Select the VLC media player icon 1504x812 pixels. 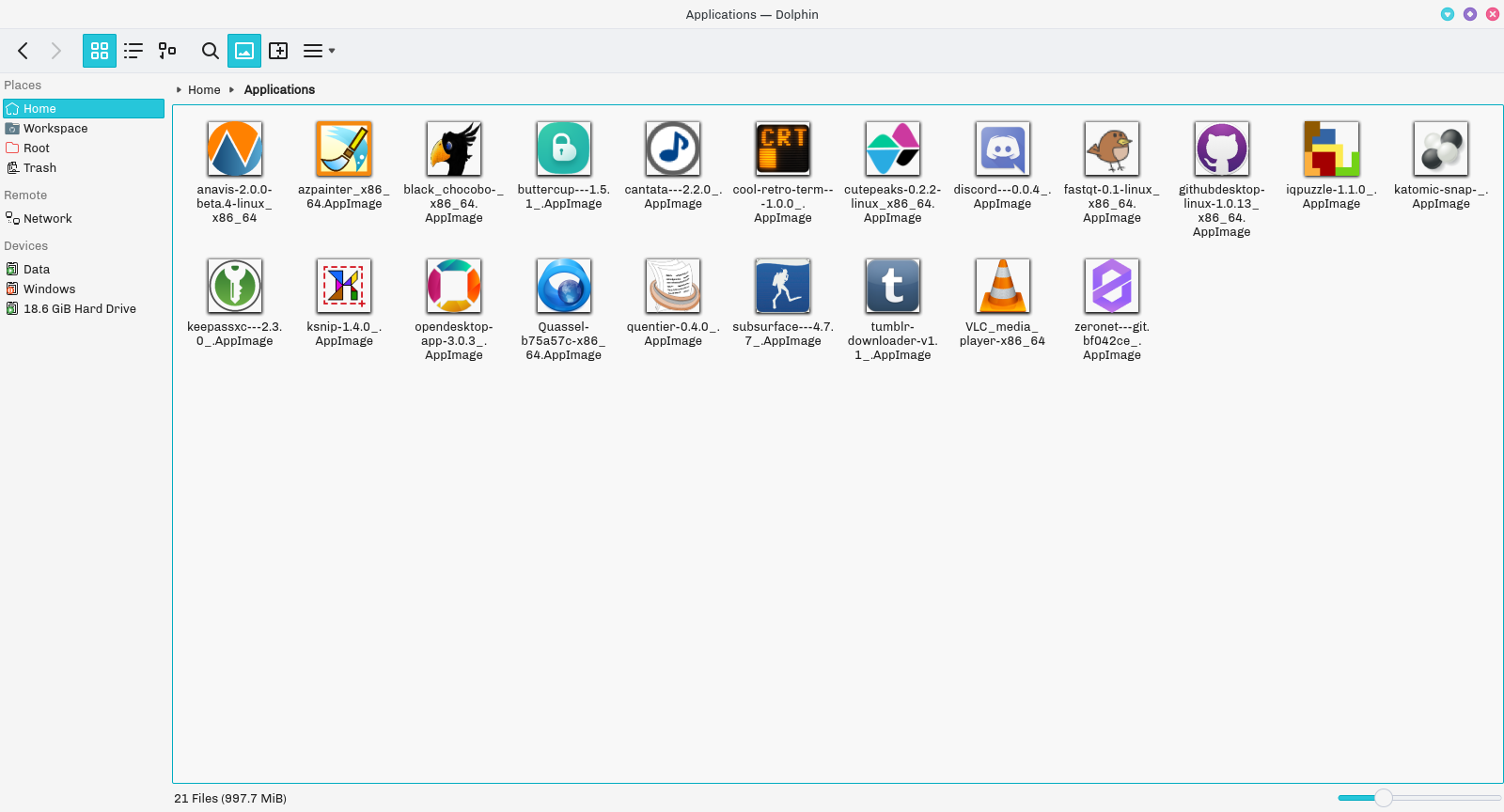point(1003,286)
